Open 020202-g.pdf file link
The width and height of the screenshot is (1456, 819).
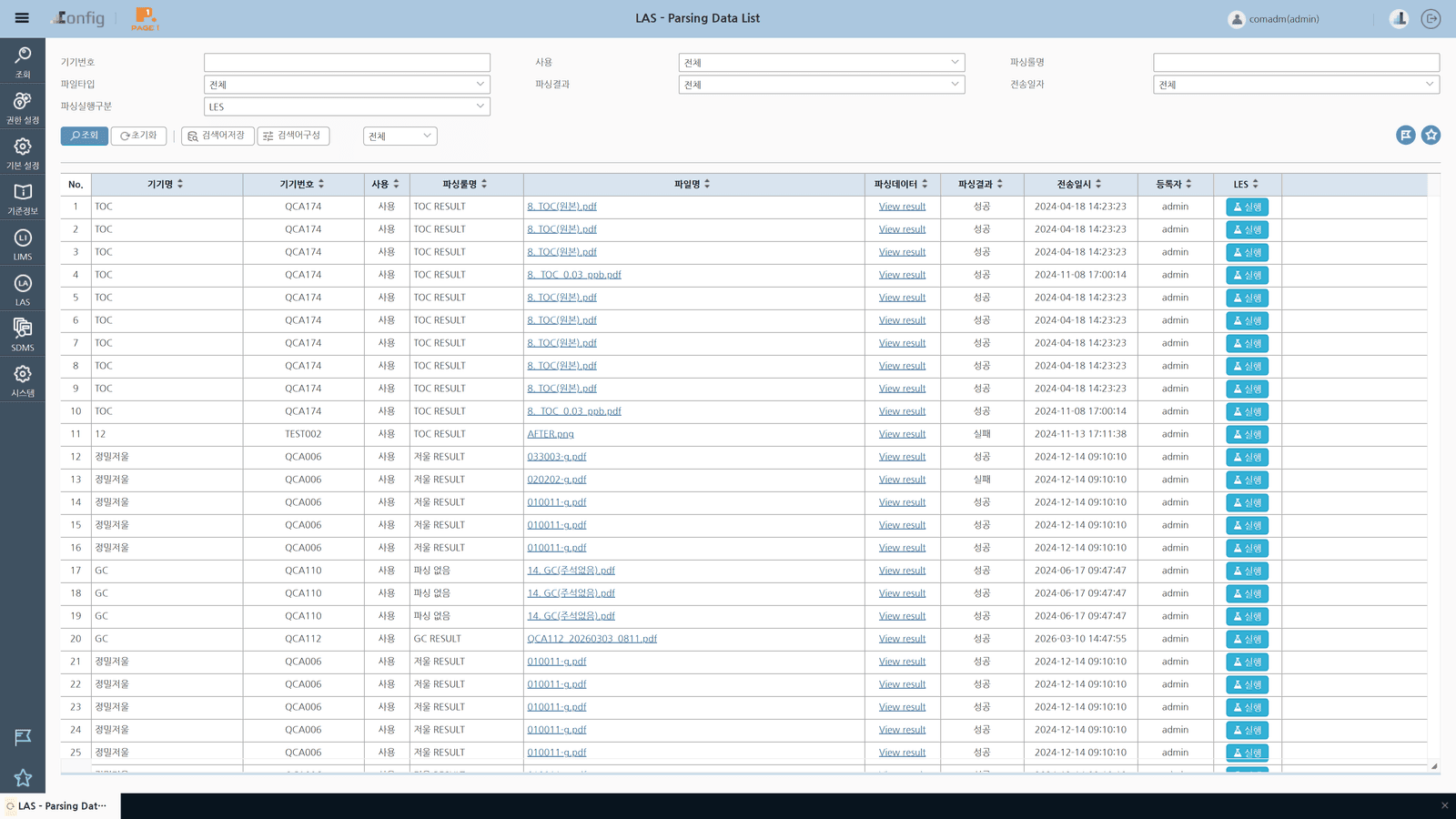pyautogui.click(x=557, y=480)
